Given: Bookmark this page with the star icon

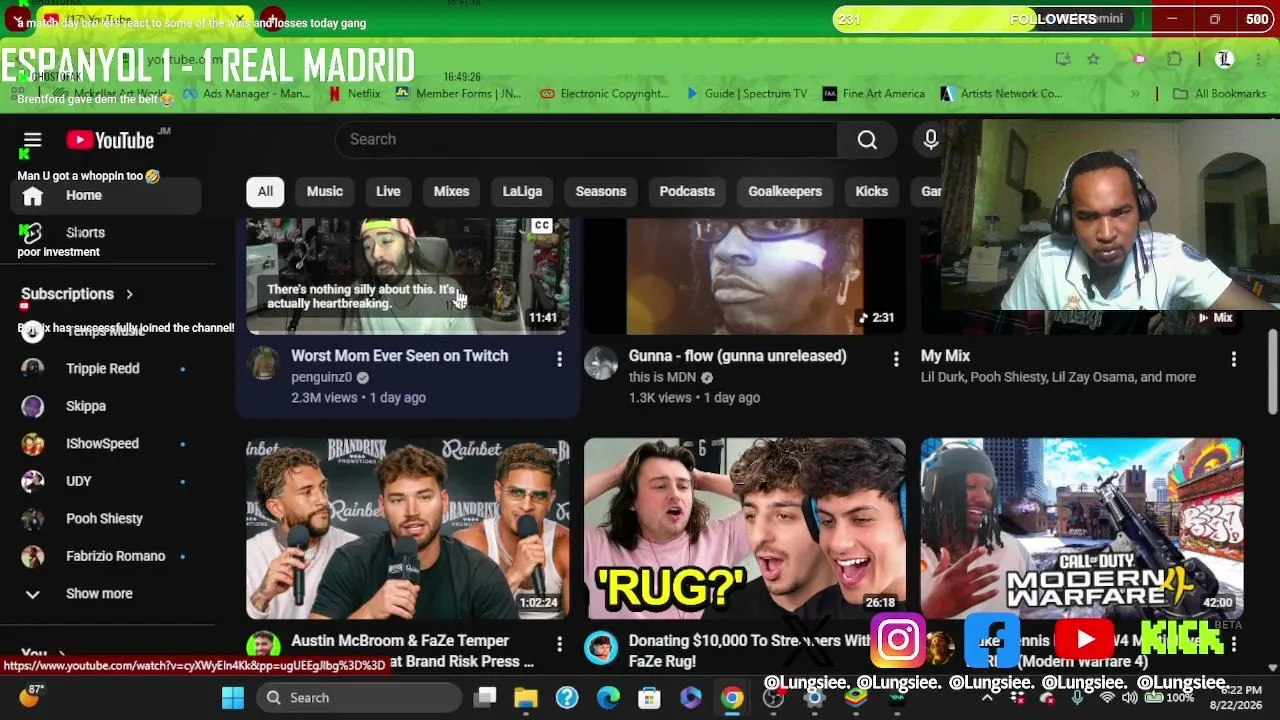Looking at the screenshot, I should (1093, 59).
